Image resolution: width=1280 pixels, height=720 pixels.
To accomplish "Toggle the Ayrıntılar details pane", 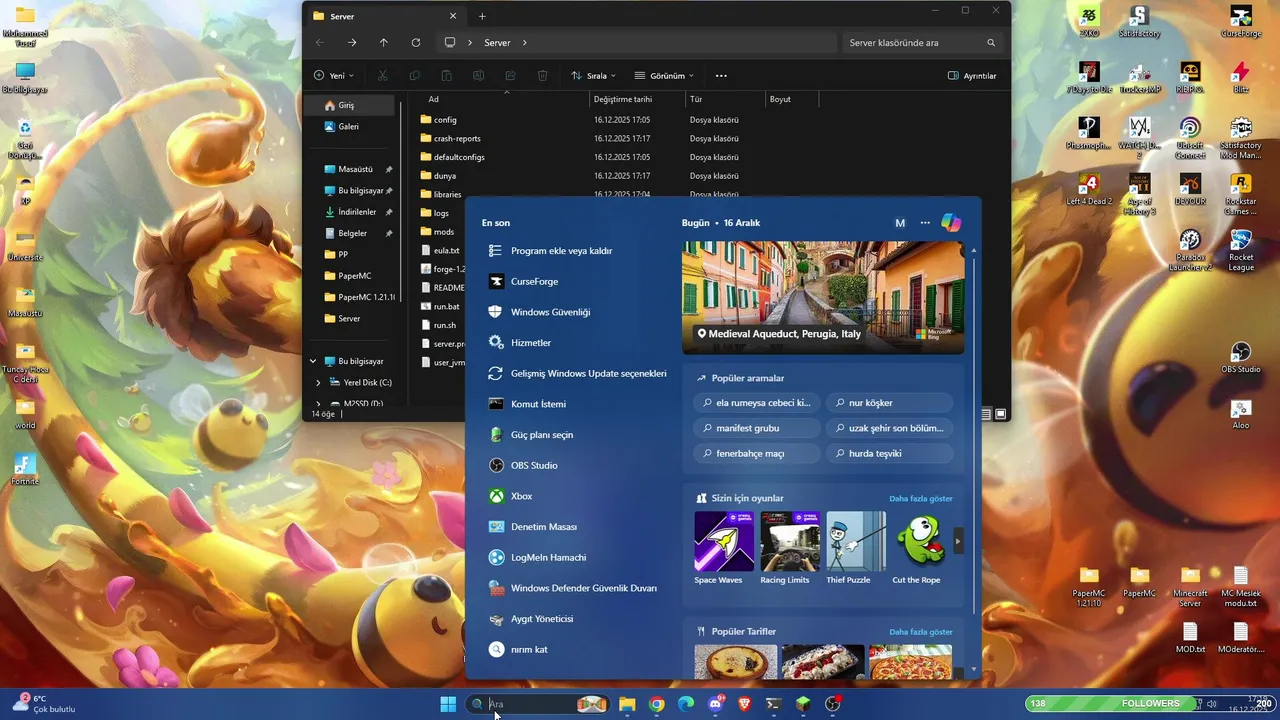I will [972, 75].
